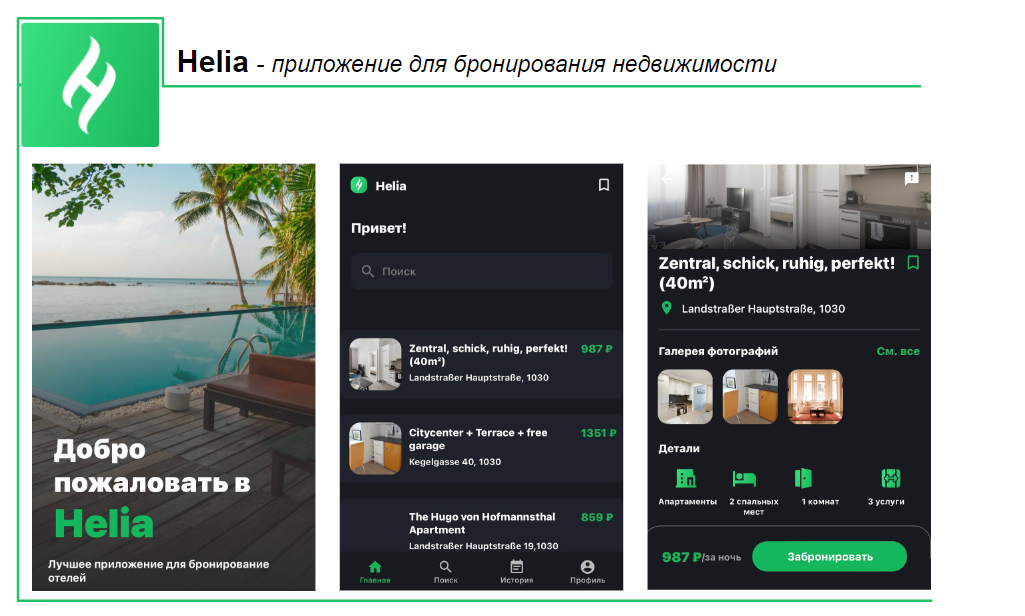The image size is (1025, 616).
Task: Click the report icon on apartment photo
Action: [911, 178]
